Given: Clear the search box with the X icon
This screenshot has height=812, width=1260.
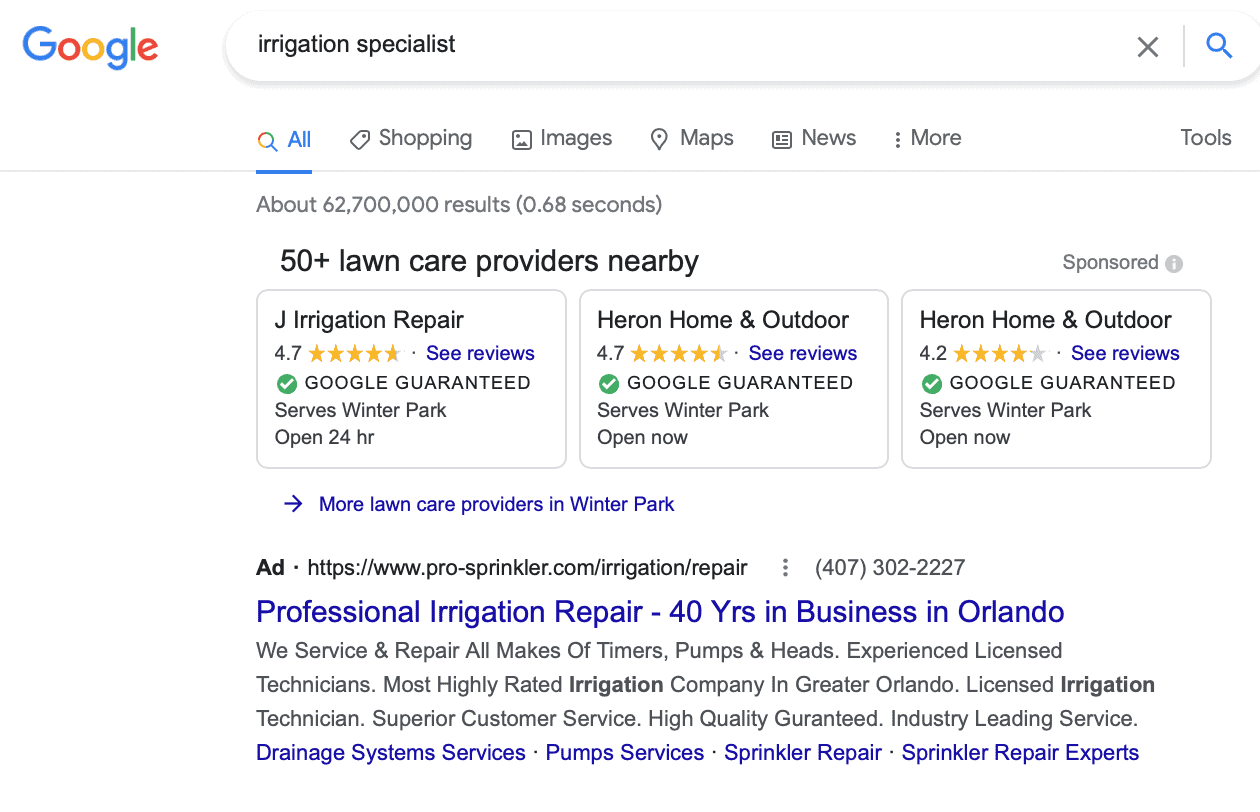Looking at the screenshot, I should (x=1148, y=46).
